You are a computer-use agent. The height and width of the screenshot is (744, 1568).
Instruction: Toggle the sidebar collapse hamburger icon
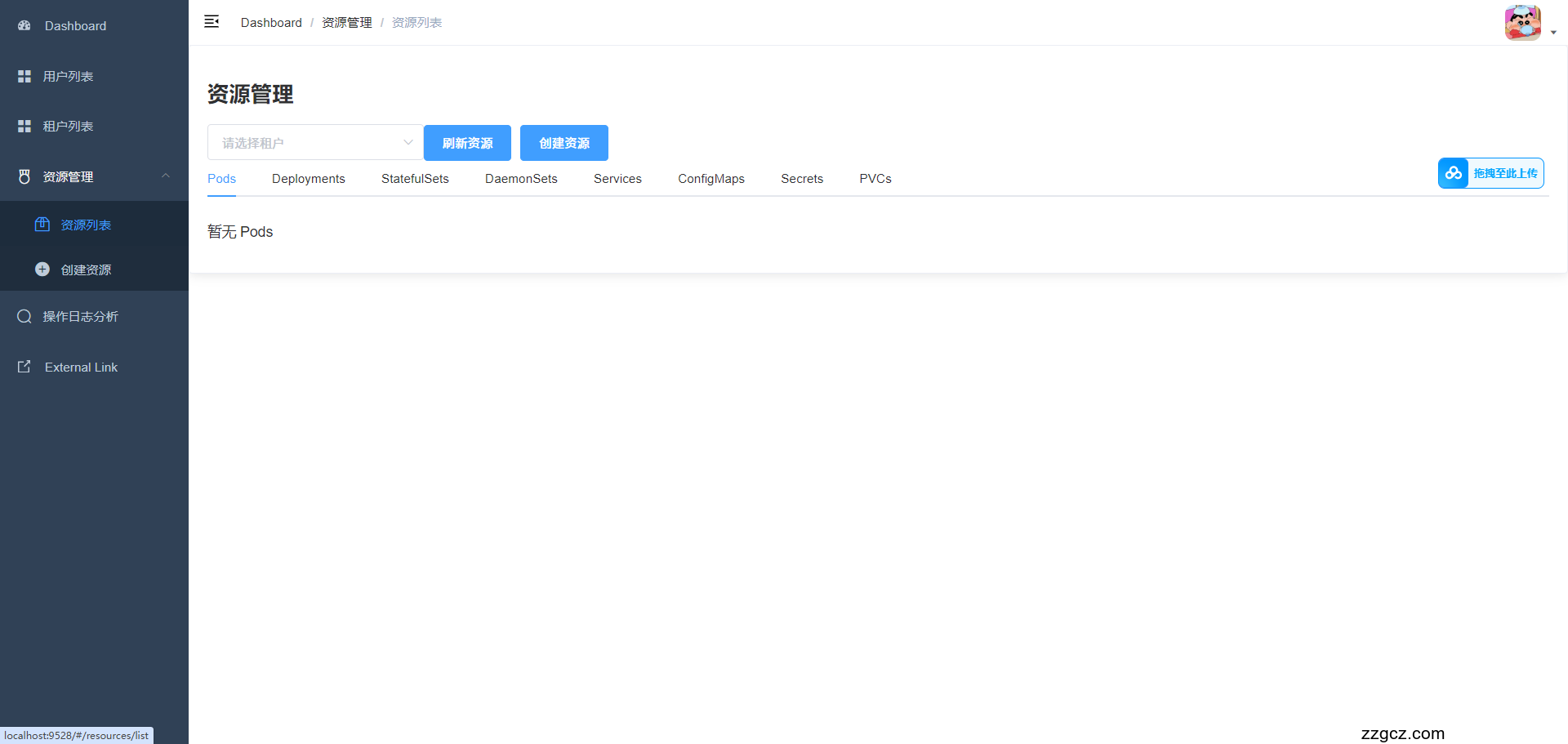[212, 22]
